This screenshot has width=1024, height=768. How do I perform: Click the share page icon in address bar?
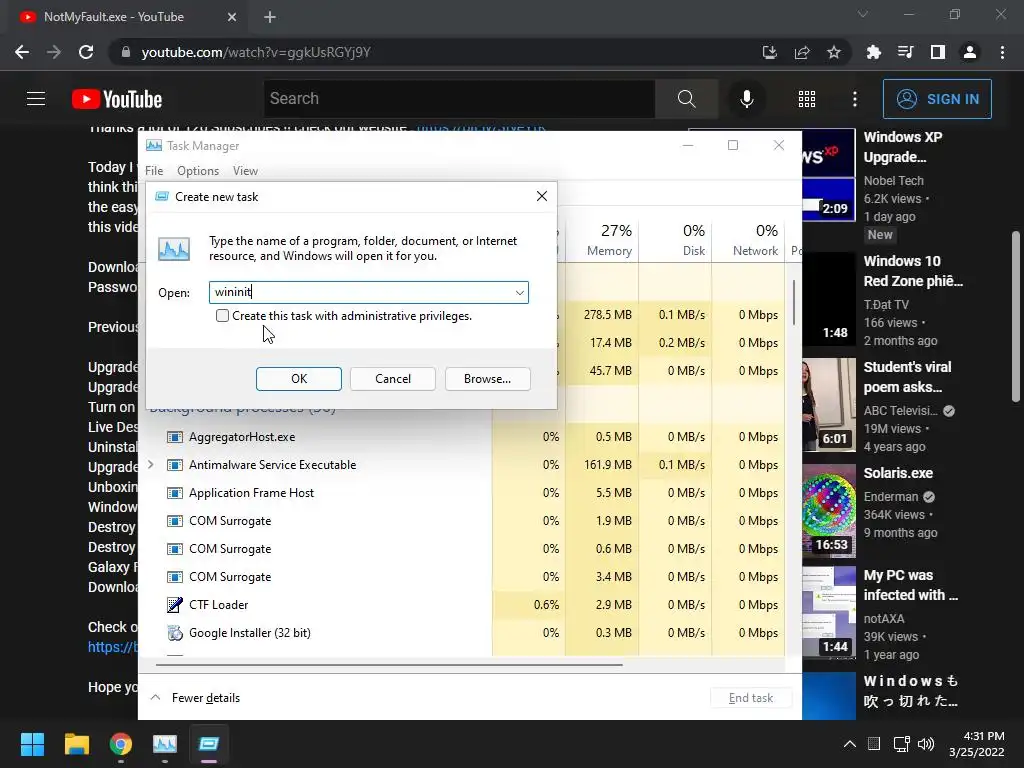pos(801,52)
